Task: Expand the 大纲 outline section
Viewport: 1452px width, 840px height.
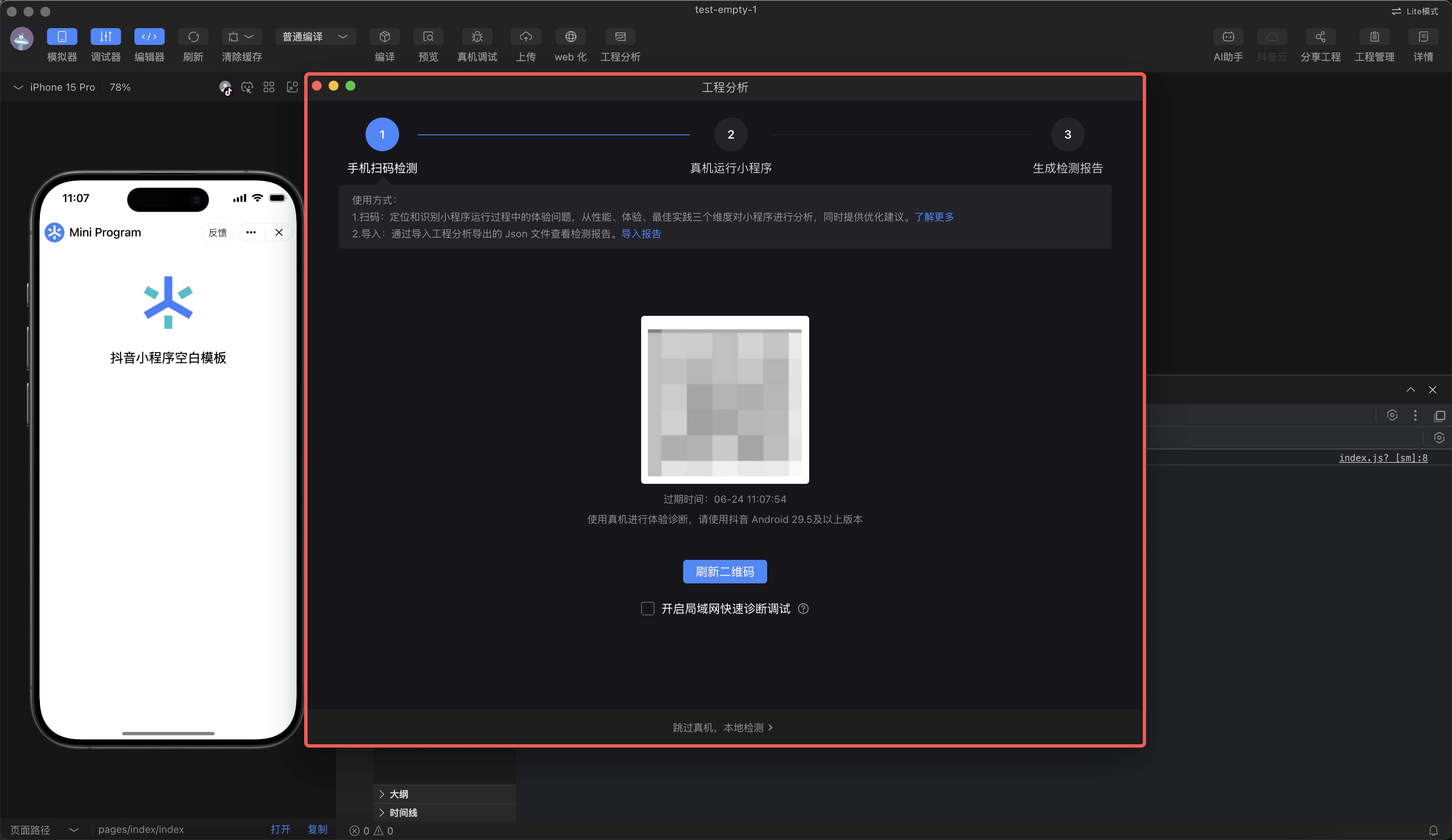Action: click(444, 794)
